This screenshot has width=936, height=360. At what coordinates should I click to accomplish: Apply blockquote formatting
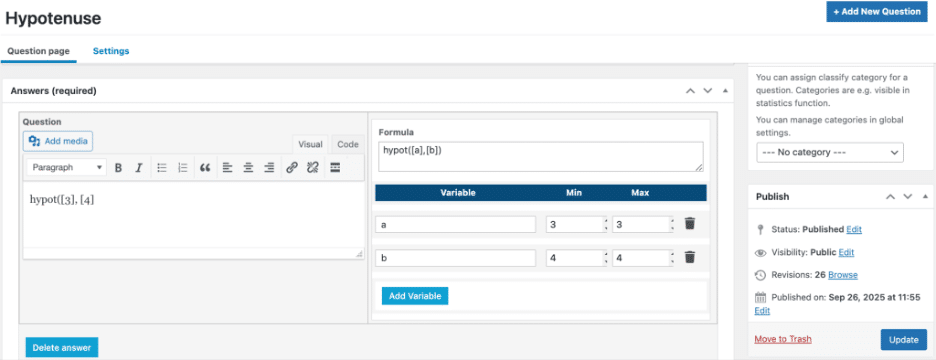point(205,168)
